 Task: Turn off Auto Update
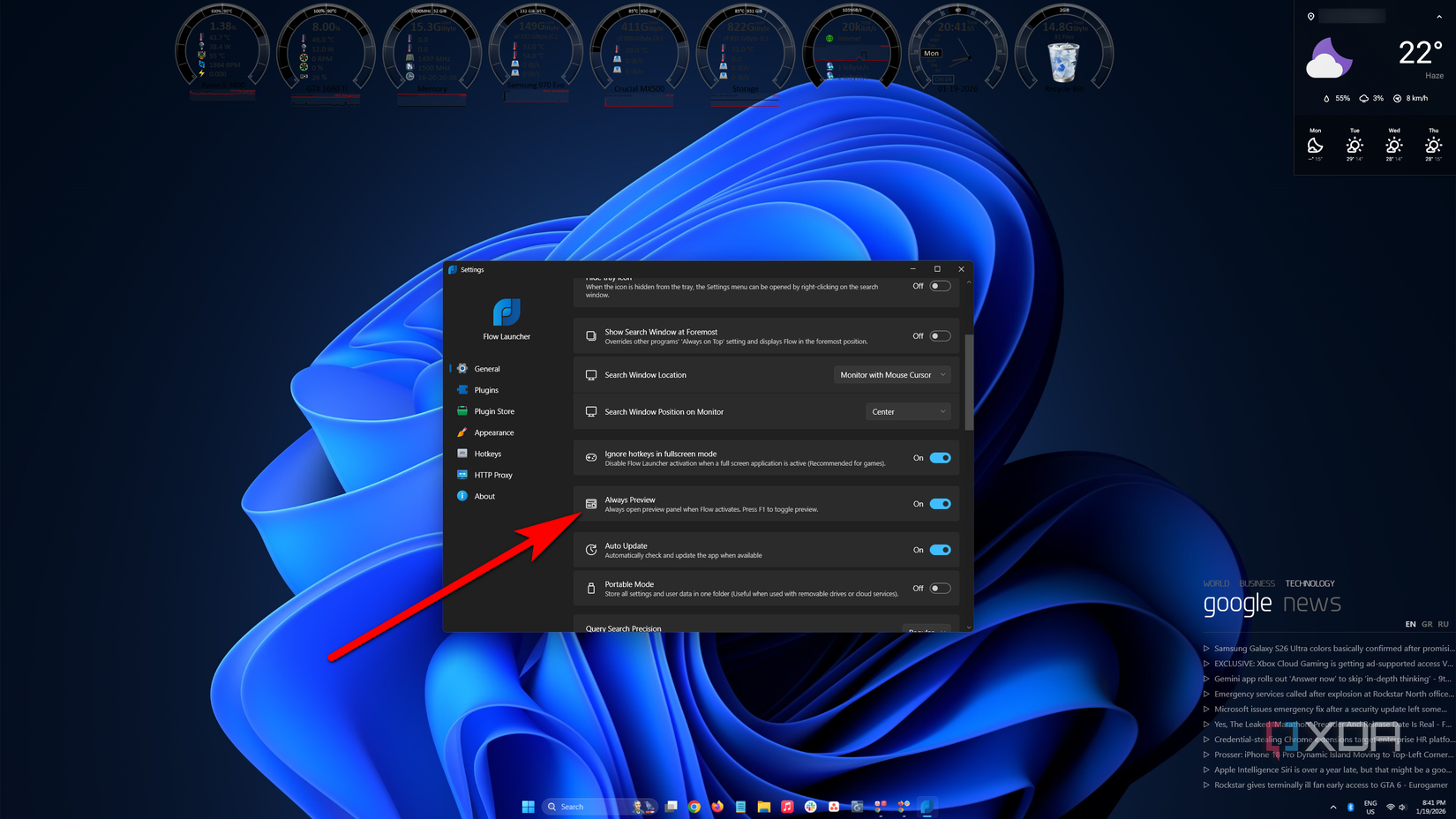coord(940,549)
